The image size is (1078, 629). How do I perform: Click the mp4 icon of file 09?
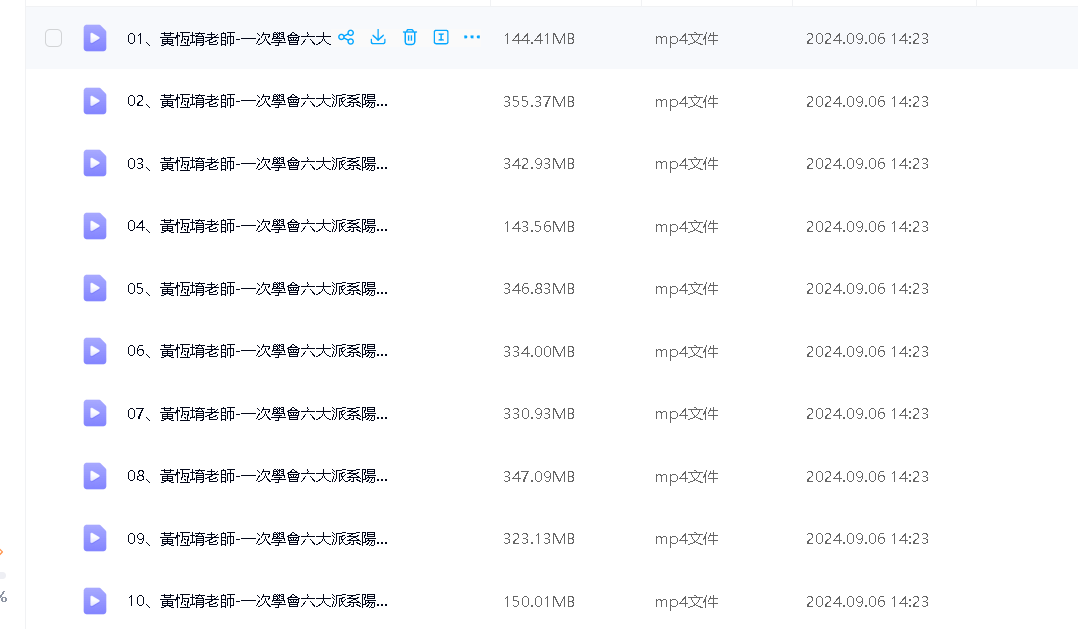pos(95,538)
